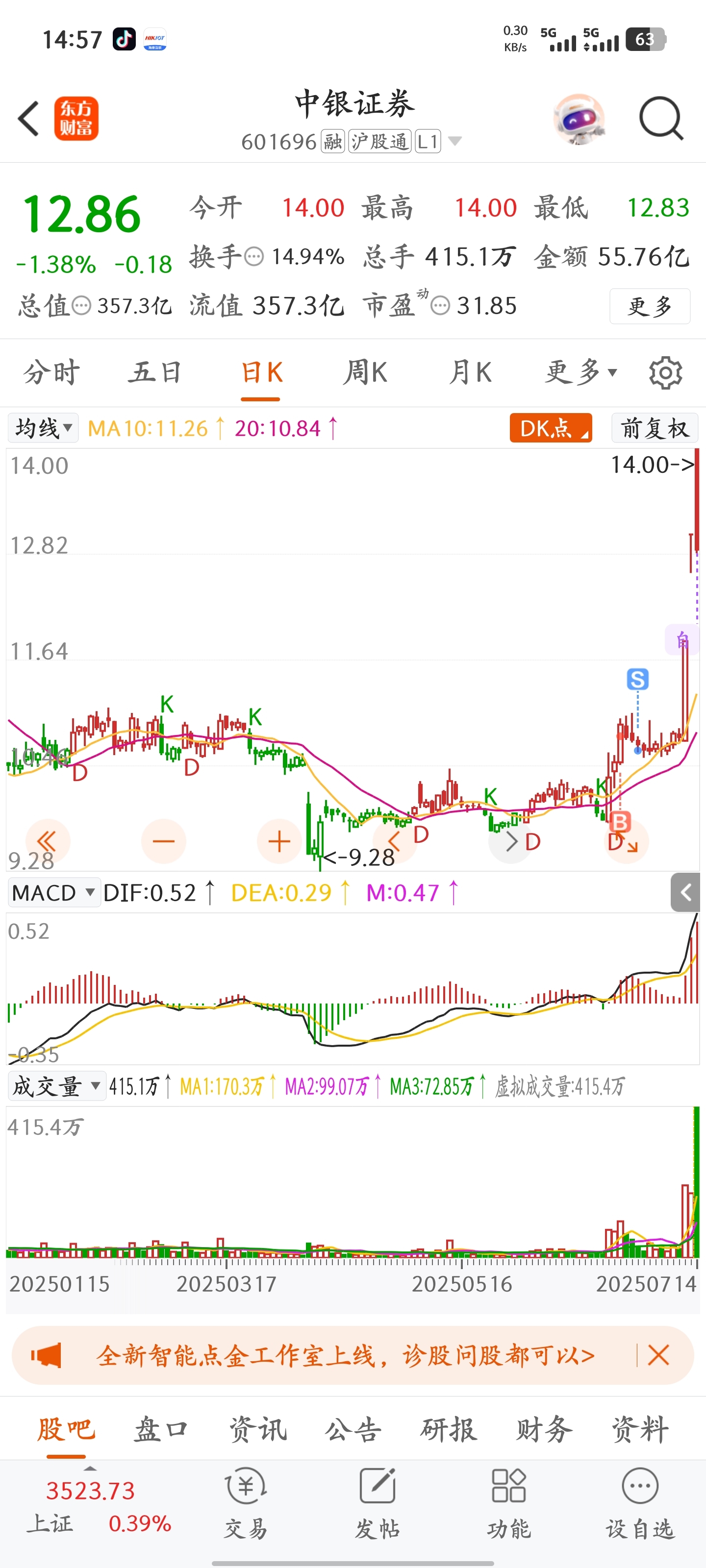
Task: Open the 财务 tab
Action: (545, 1429)
